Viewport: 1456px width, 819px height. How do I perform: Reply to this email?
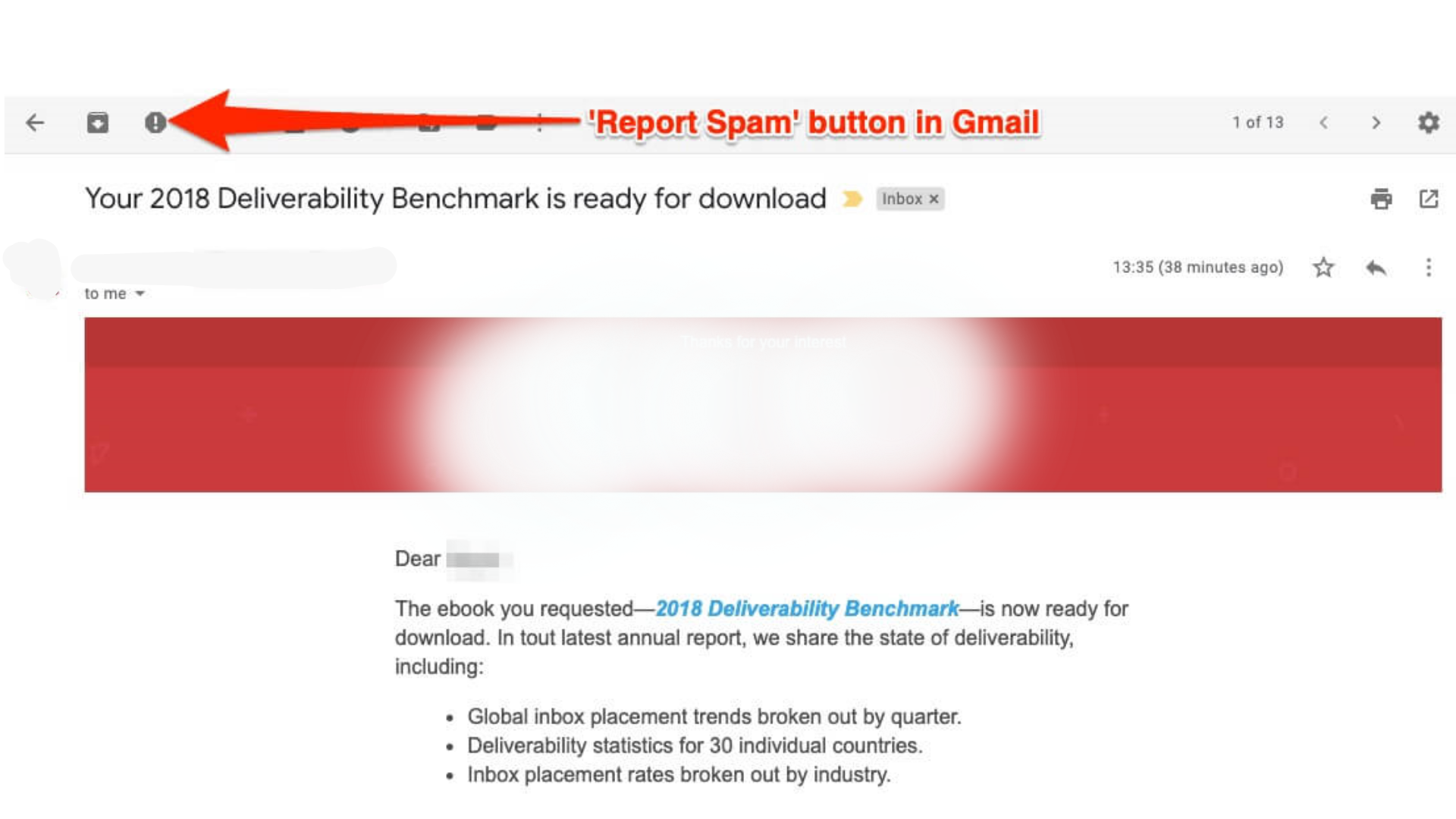coord(1375,268)
